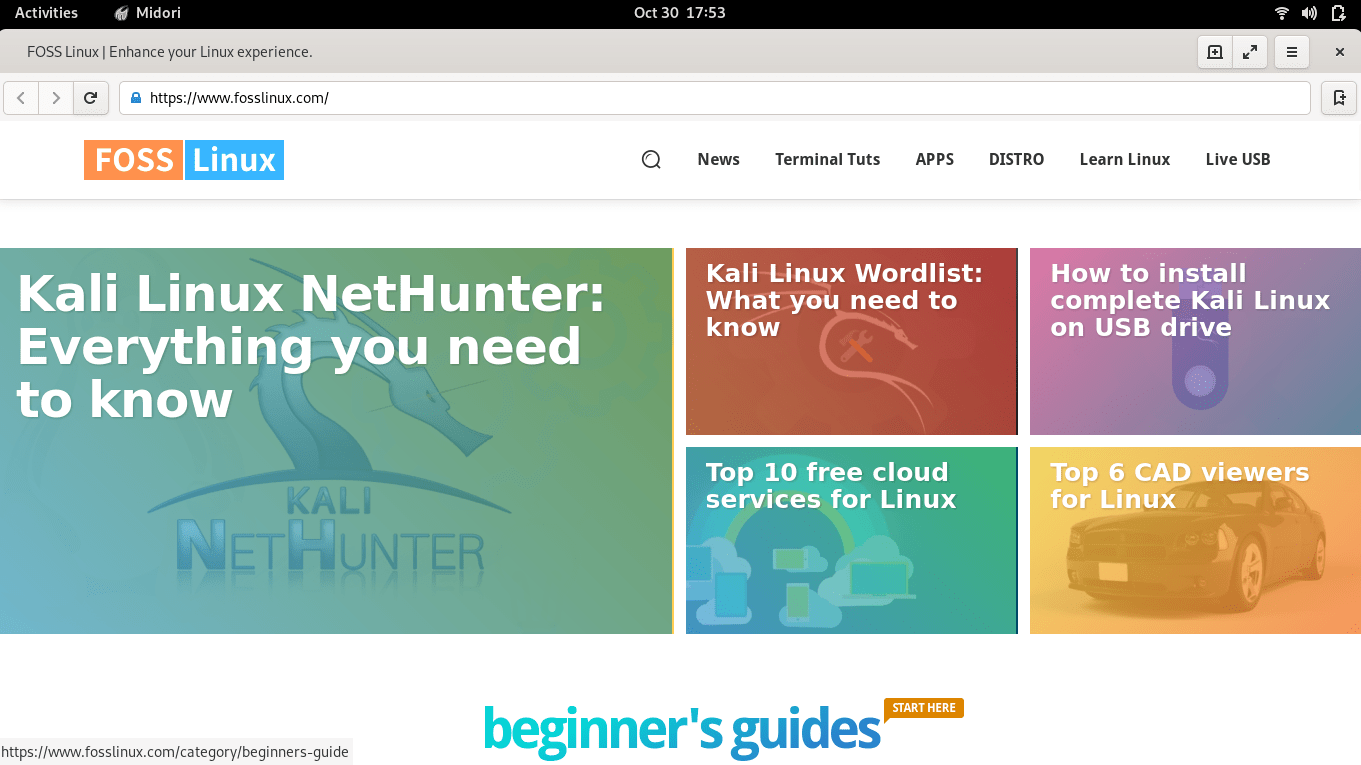This screenshot has width=1361, height=765.
Task: Click the tab title FOSS Linux Enhance your Linux experience
Action: (x=170, y=52)
